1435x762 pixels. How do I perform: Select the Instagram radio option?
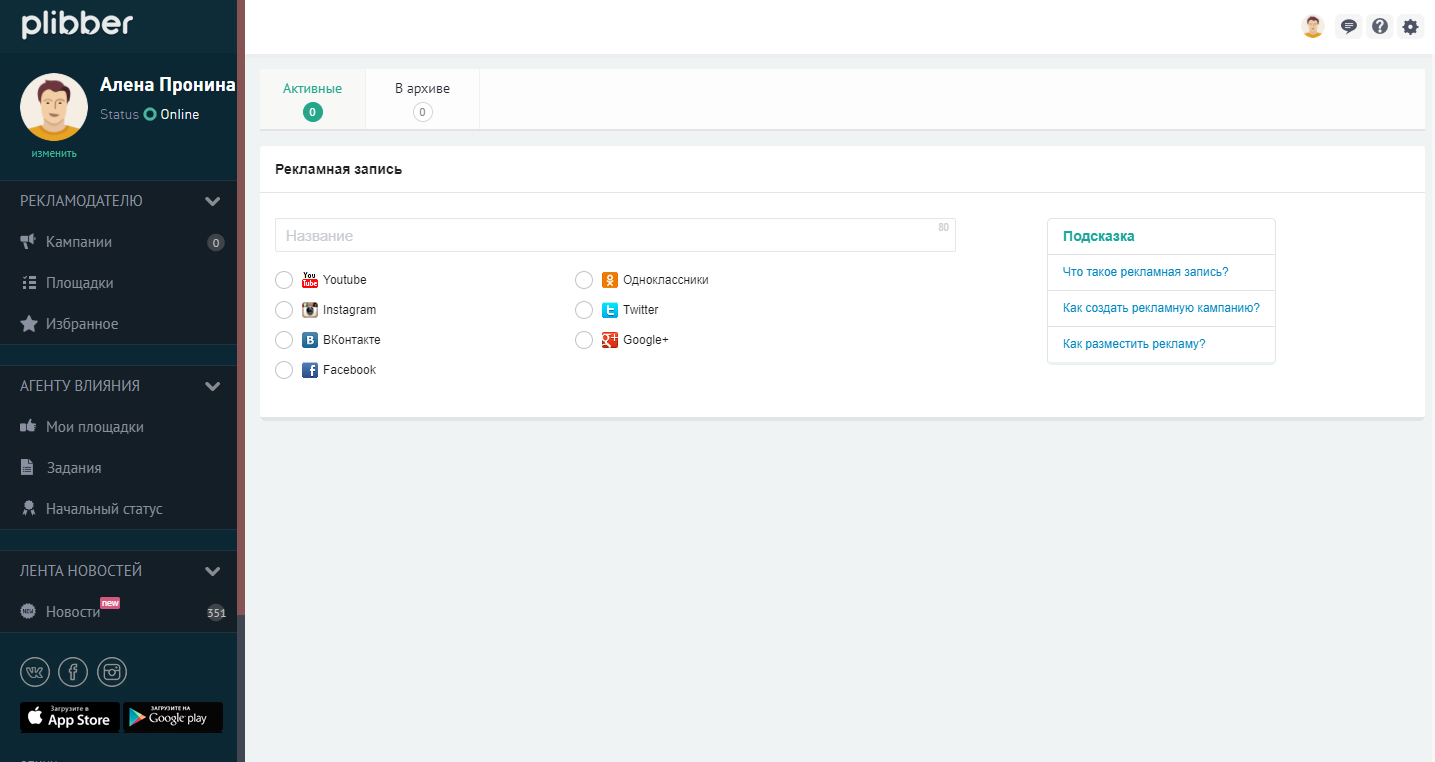(284, 310)
